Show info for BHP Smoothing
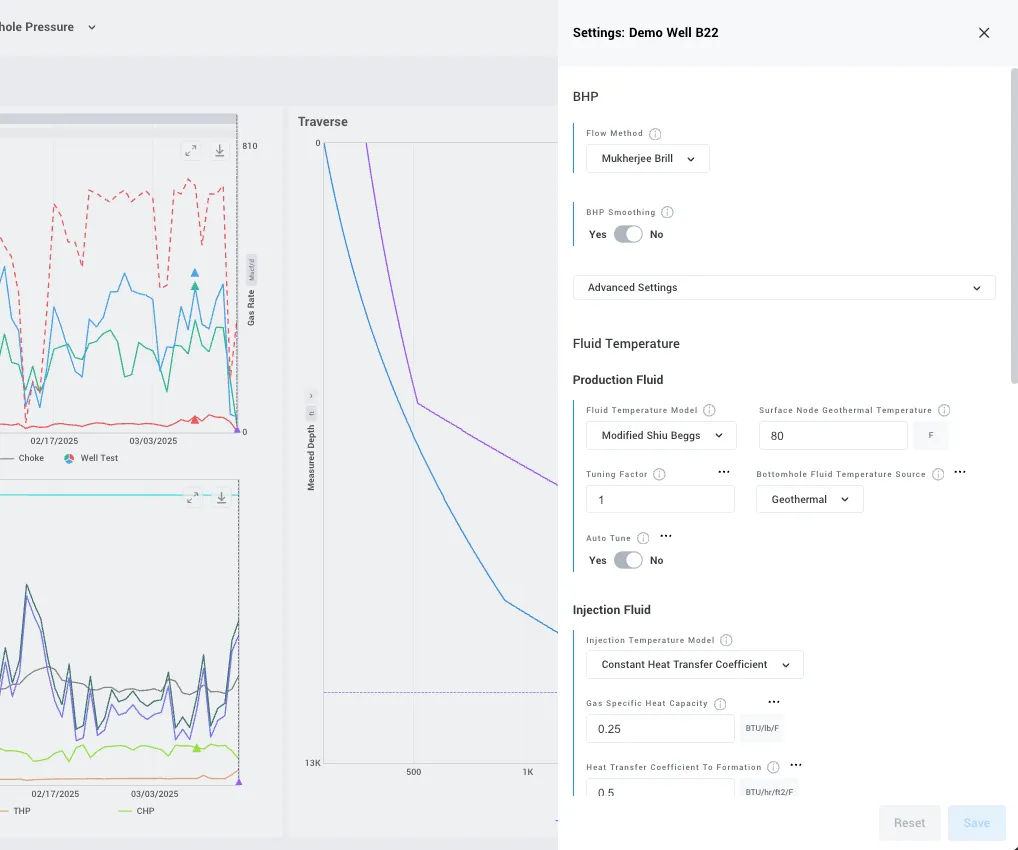This screenshot has width=1018, height=850. [x=667, y=212]
